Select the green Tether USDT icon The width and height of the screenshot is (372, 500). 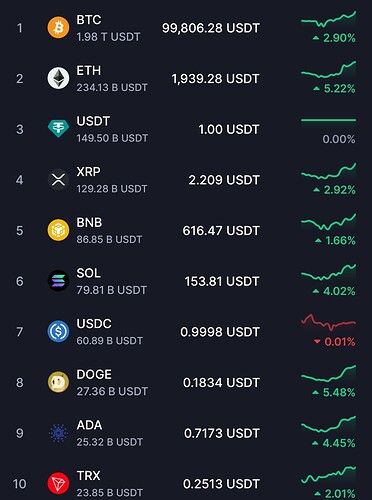(x=58, y=129)
